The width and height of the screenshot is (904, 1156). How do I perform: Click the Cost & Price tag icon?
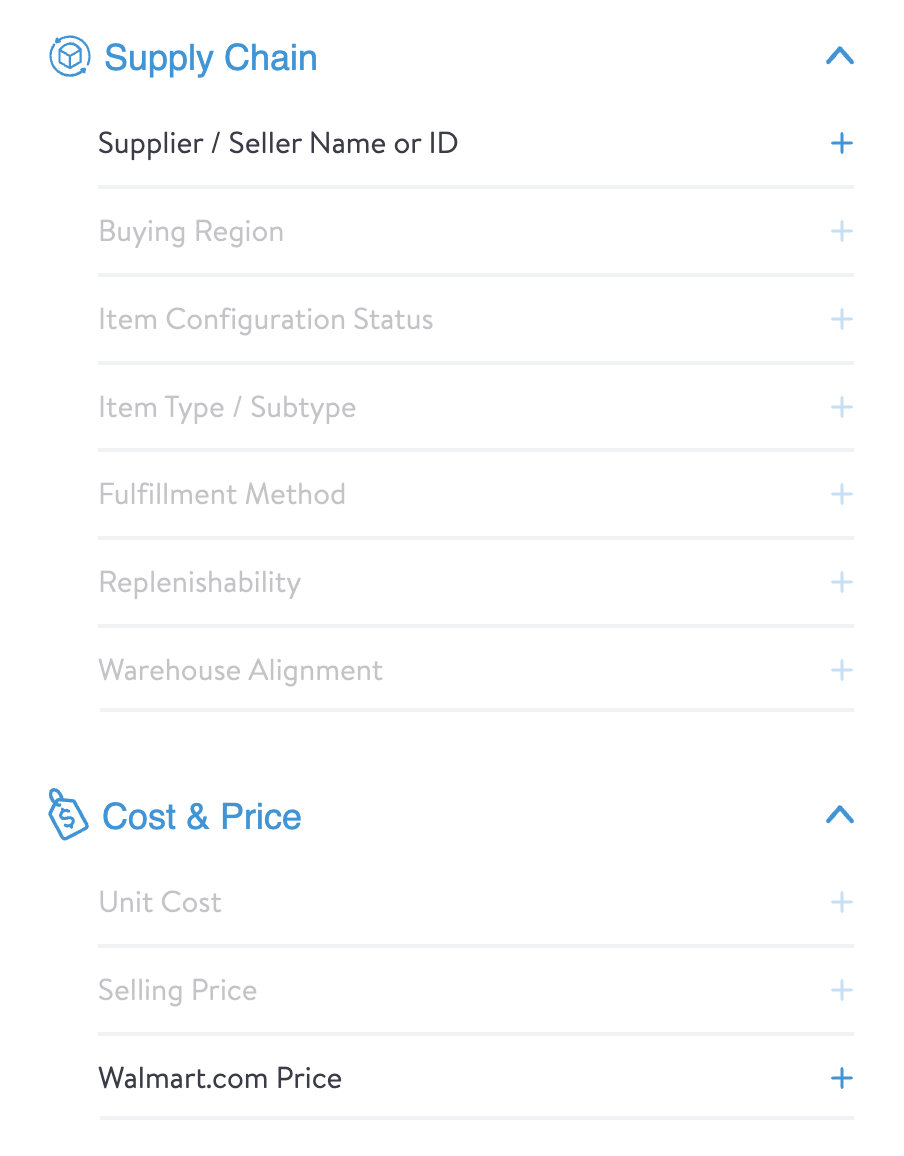67,815
